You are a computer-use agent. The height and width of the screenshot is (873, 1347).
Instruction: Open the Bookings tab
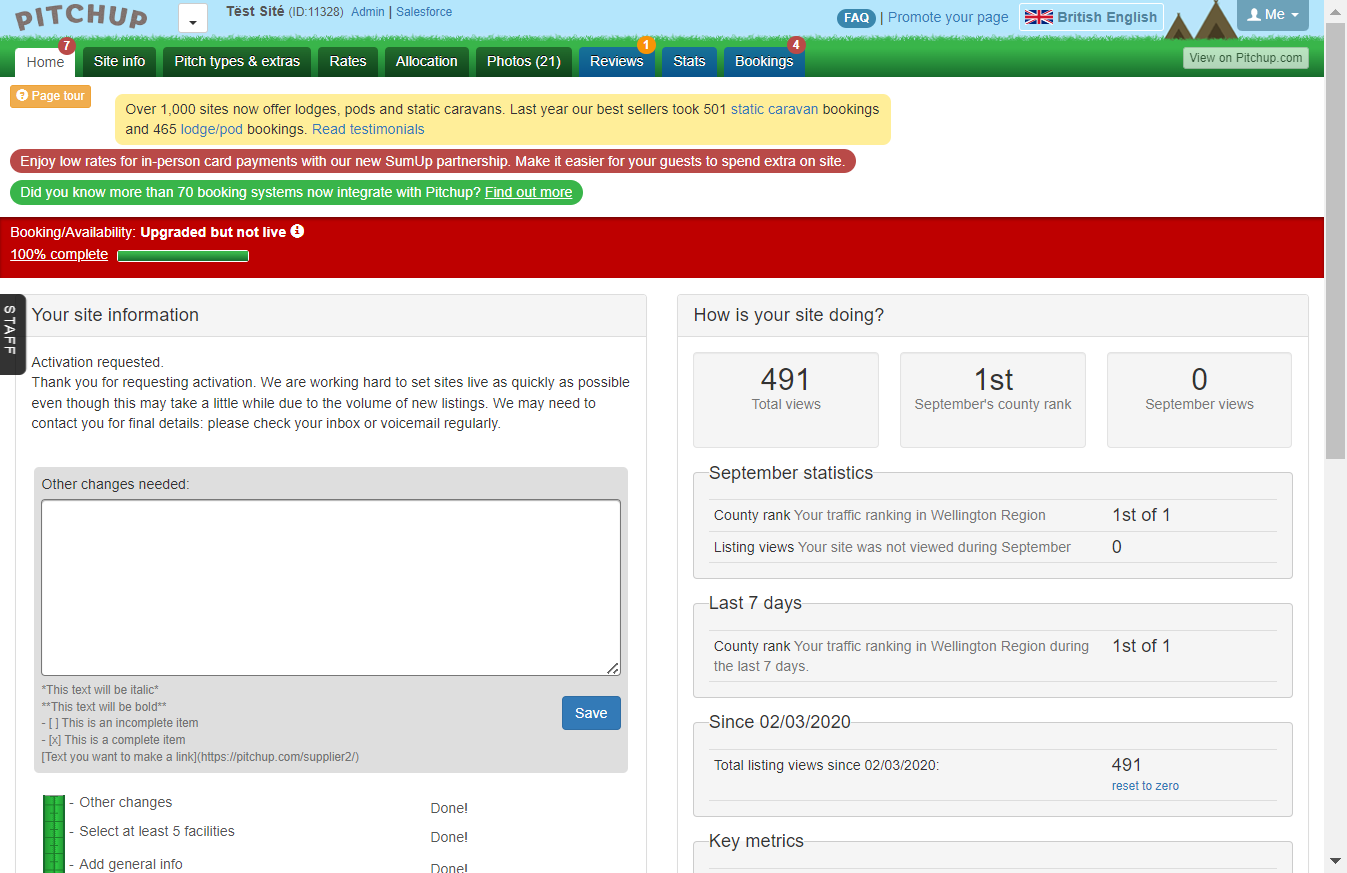click(x=764, y=61)
